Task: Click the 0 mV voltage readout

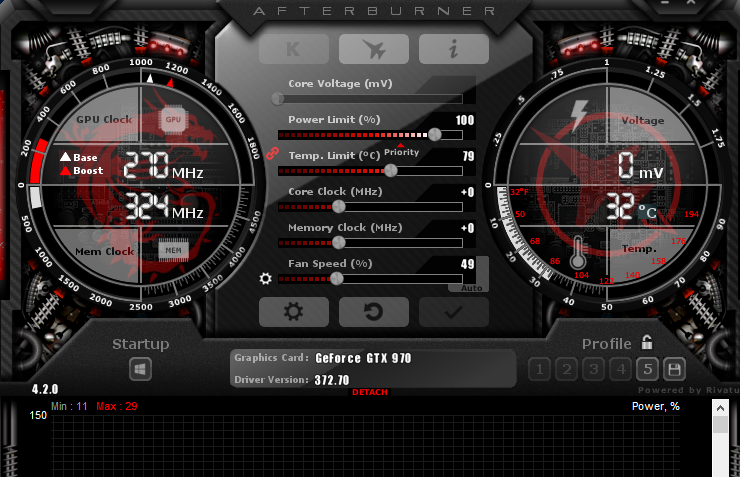Action: pyautogui.click(x=641, y=166)
